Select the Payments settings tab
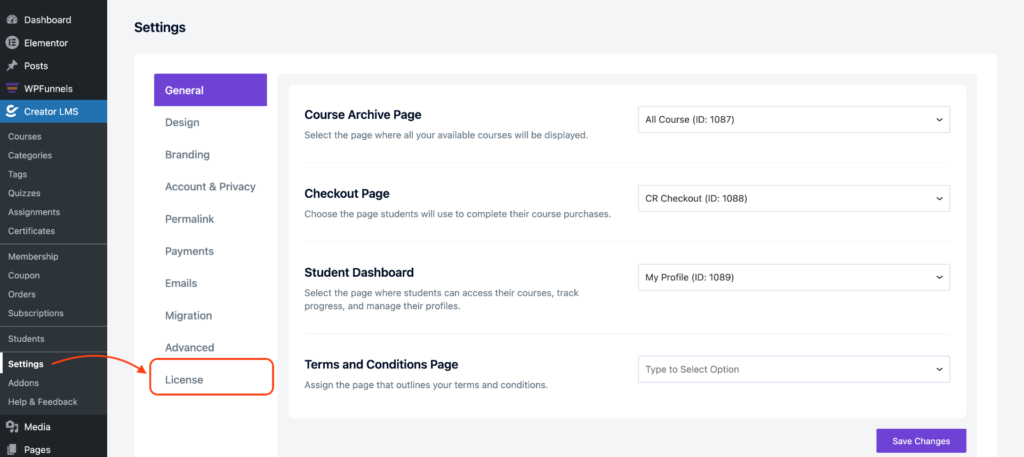 coord(189,251)
